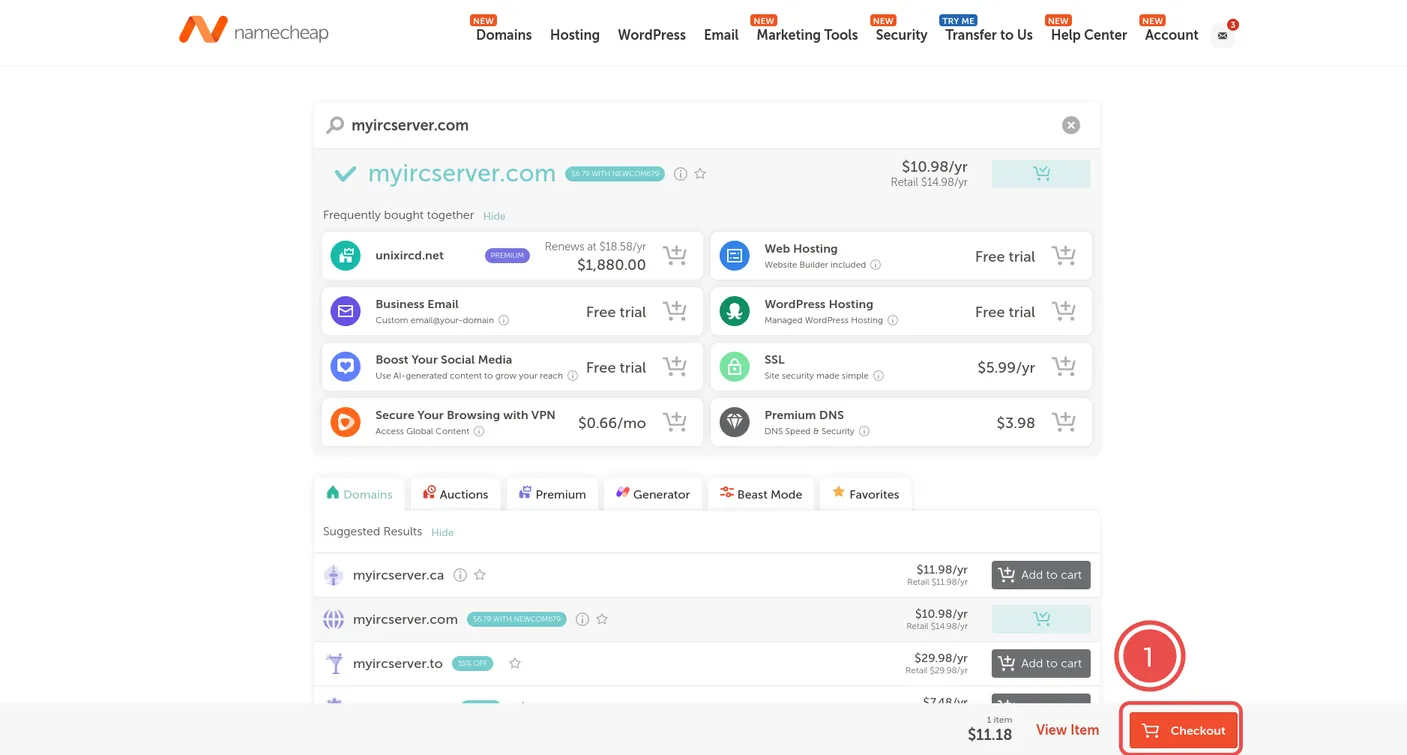This screenshot has width=1407, height=755.
Task: Open the mail notifications icon
Action: pos(1223,35)
